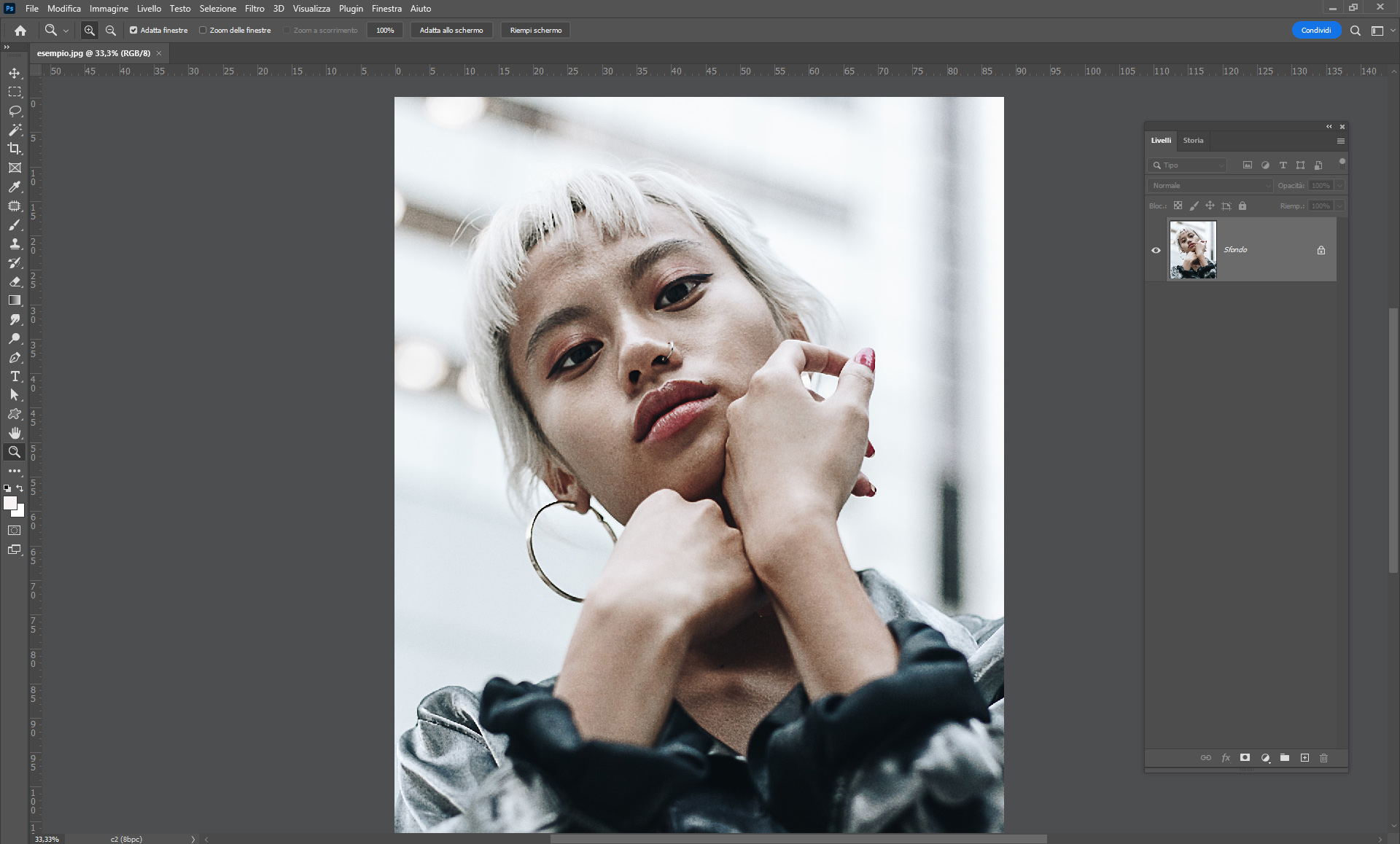1400x844 pixels.
Task: Add a layer mask icon
Action: click(1245, 758)
